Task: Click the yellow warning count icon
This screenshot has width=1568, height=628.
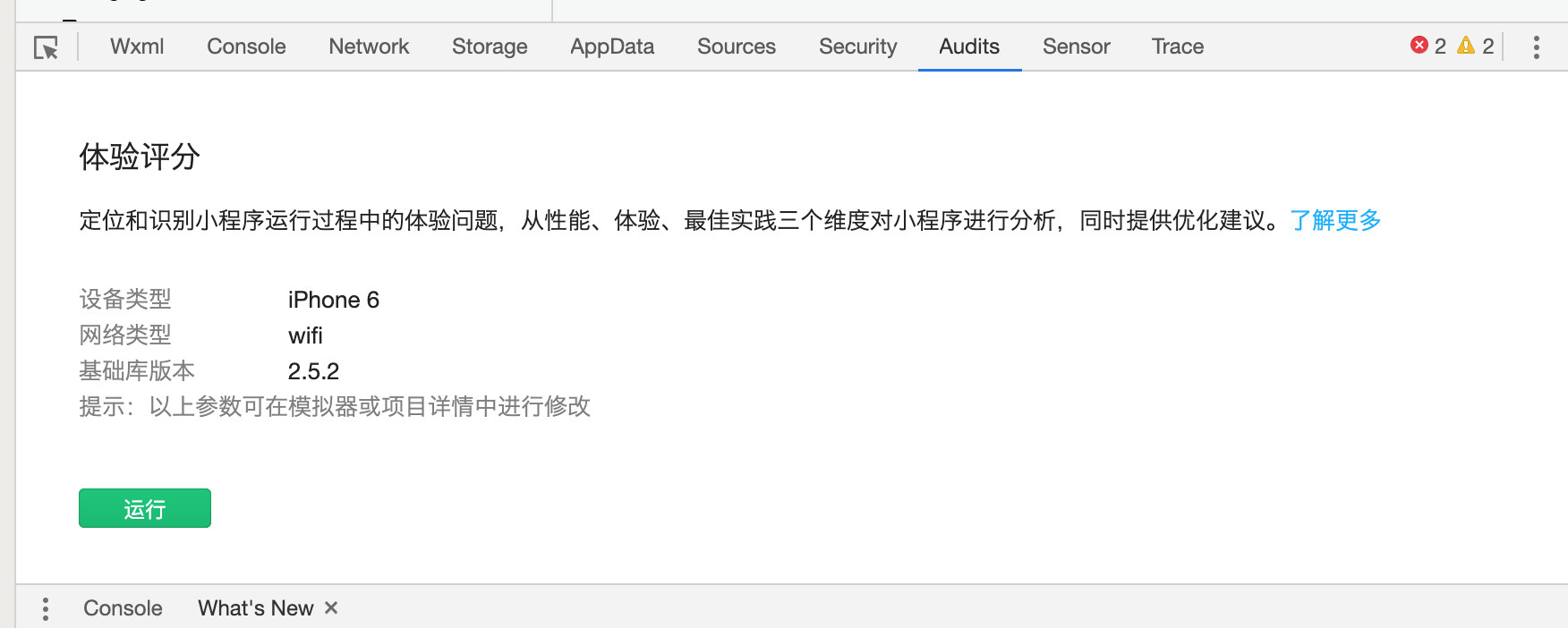Action: [x=1465, y=46]
